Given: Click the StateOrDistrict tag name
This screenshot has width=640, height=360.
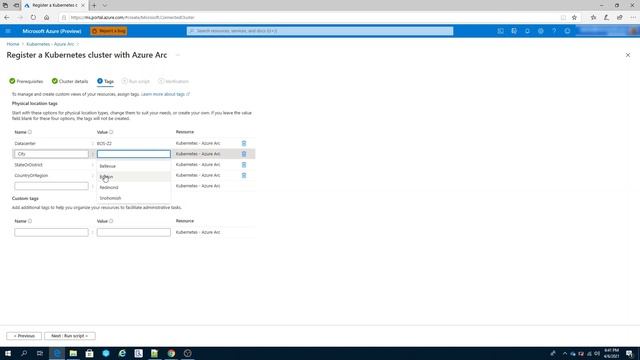Looking at the screenshot, I should point(29,165).
